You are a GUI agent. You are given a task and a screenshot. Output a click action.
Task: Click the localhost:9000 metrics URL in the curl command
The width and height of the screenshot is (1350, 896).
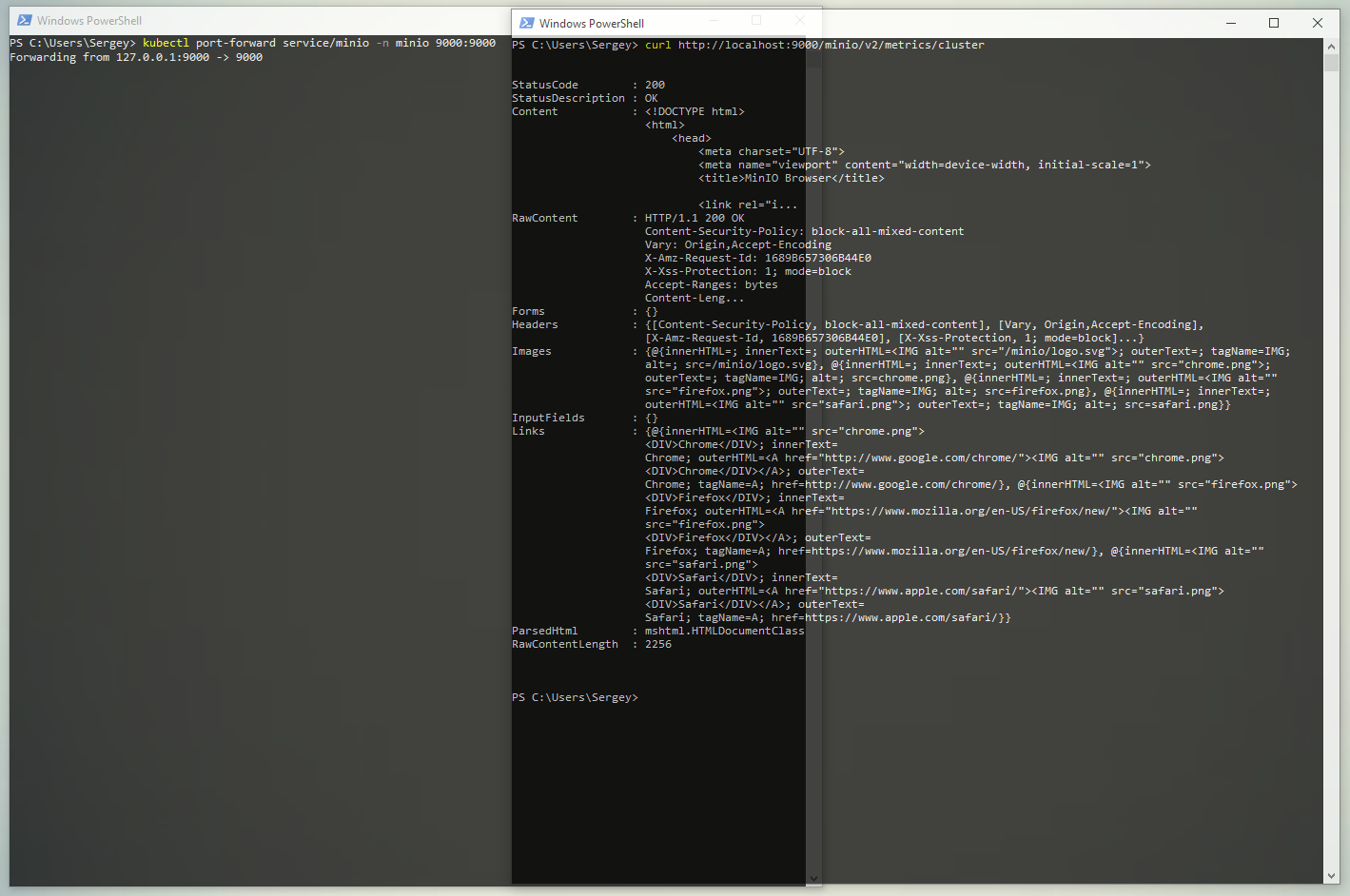coord(832,44)
